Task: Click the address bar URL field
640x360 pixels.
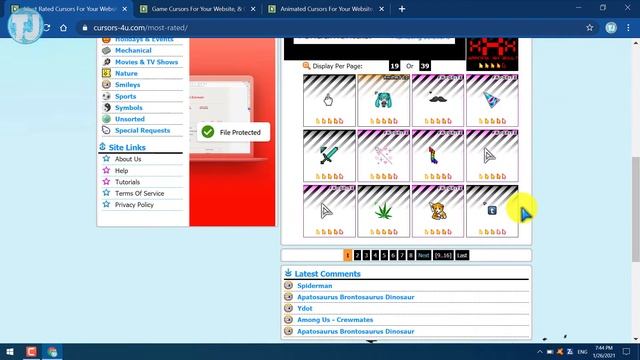Action: (331, 28)
